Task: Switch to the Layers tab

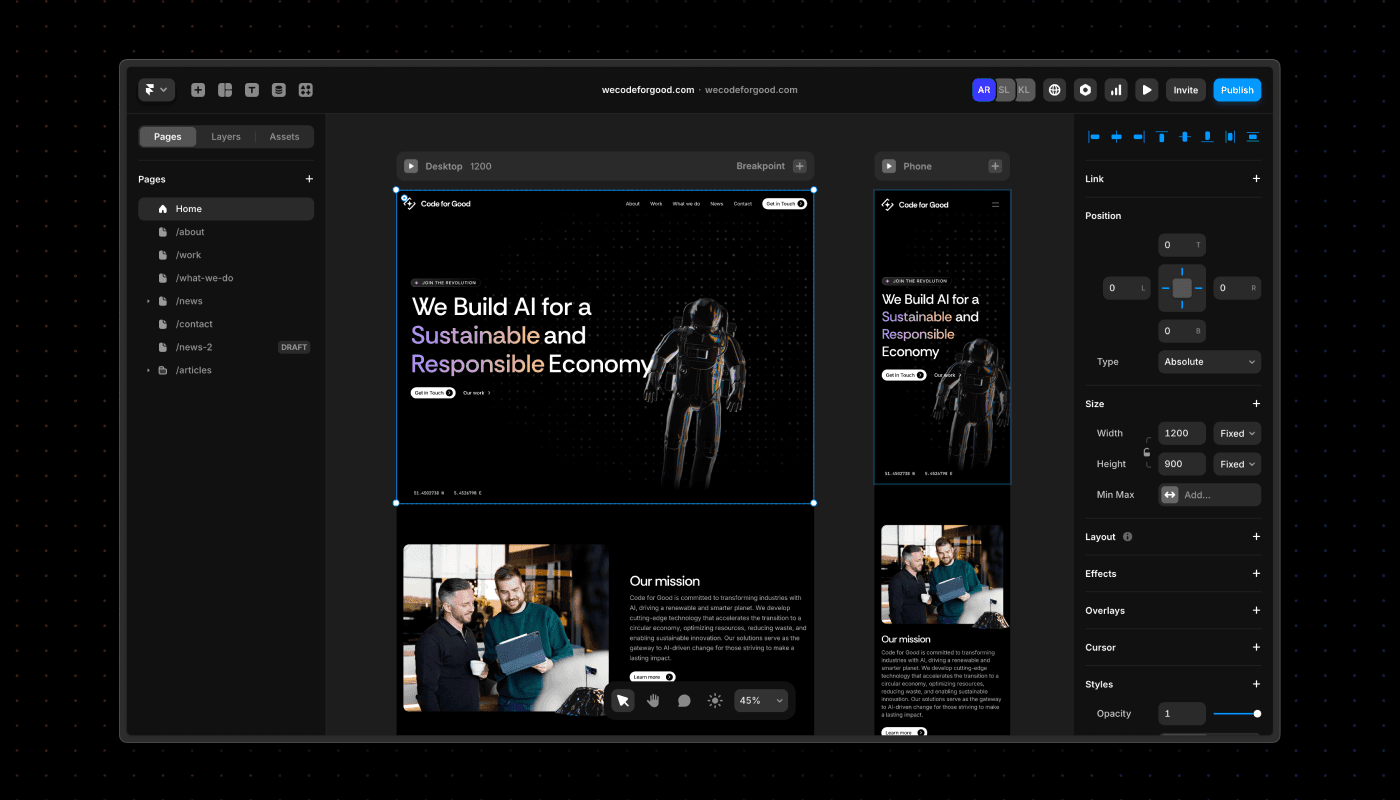Action: (x=226, y=137)
